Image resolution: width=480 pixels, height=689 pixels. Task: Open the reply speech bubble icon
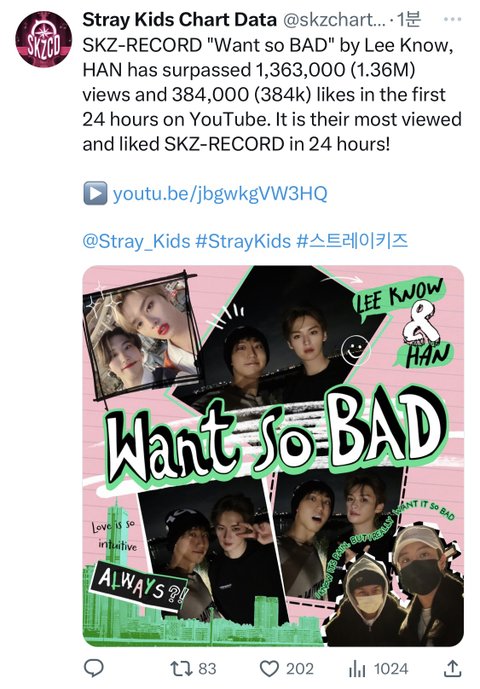(x=93, y=668)
